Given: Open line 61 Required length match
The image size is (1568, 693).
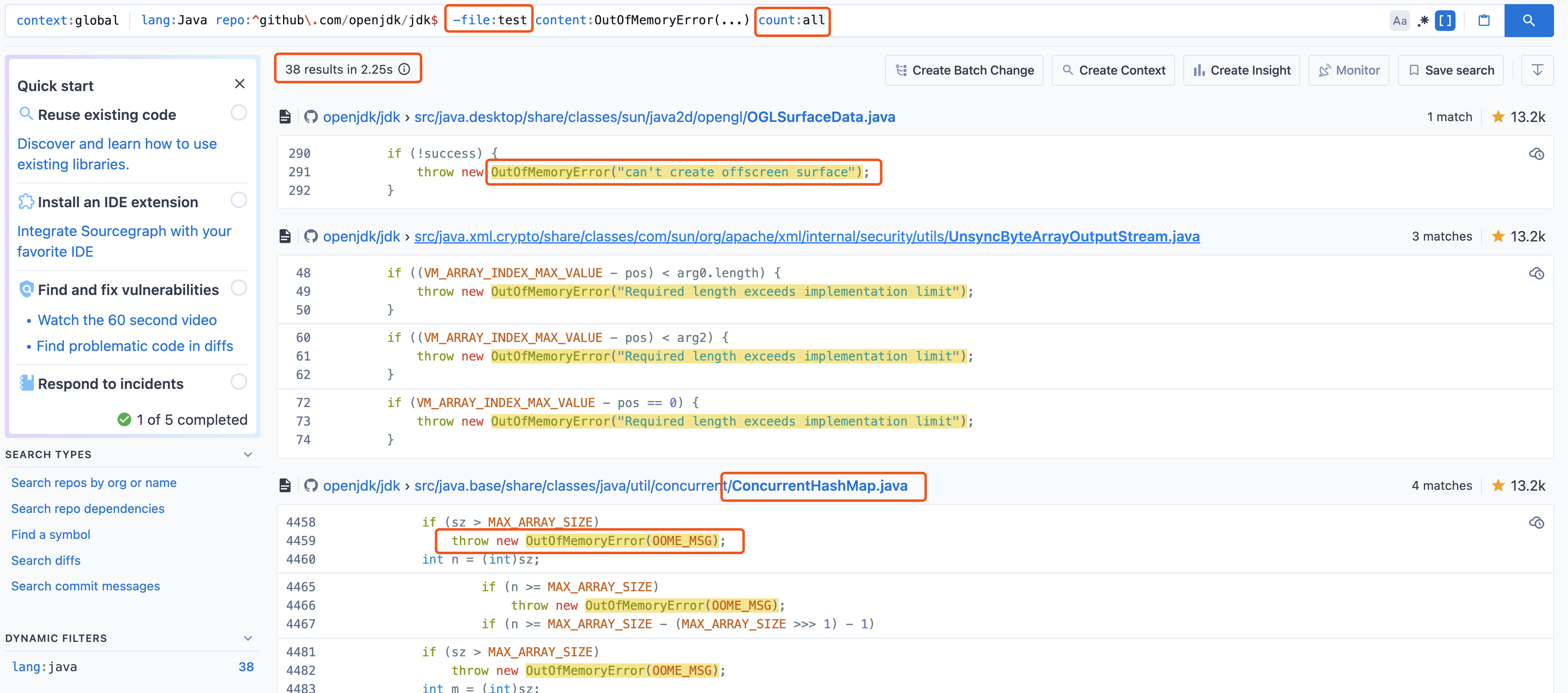Looking at the screenshot, I should (729, 356).
